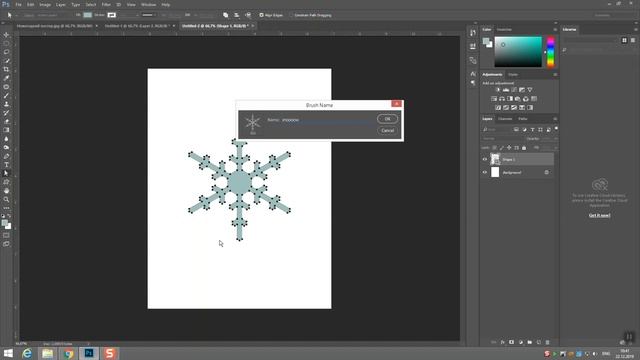
Task: Add an Invert adjustment
Action: click(x=498, y=108)
